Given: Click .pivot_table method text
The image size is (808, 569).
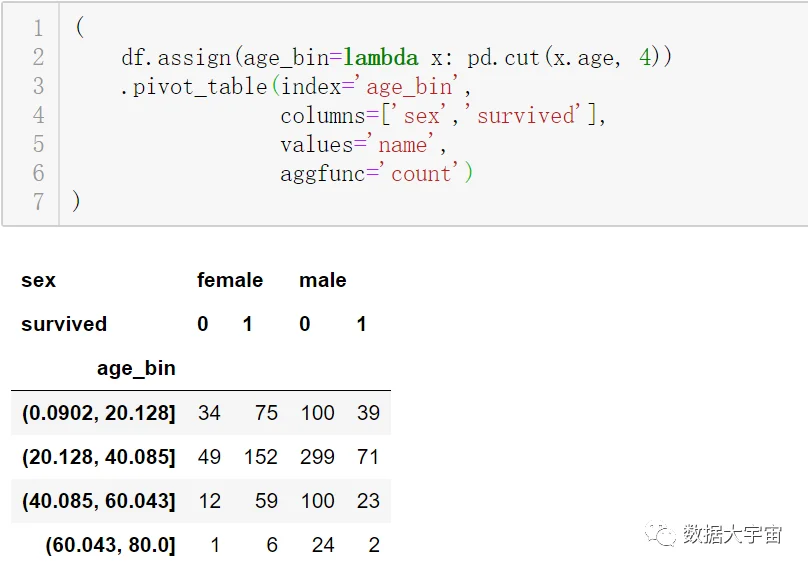Looking at the screenshot, I should click(x=193, y=87).
